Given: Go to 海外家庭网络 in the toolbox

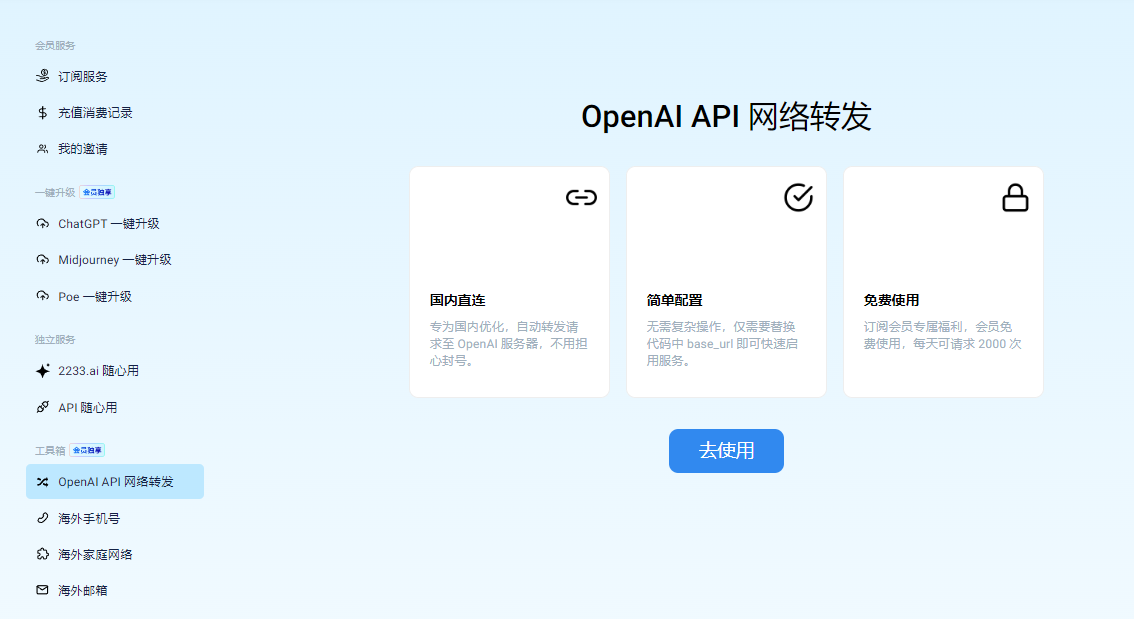Looking at the screenshot, I should point(95,555).
